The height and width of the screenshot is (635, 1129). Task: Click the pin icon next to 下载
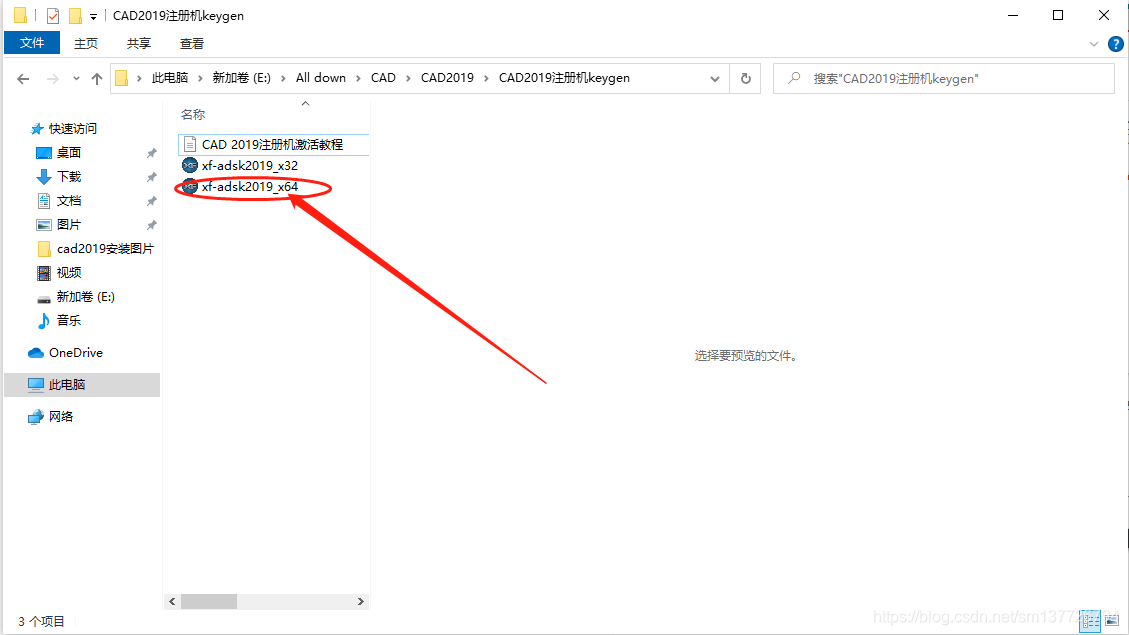pyautogui.click(x=151, y=177)
